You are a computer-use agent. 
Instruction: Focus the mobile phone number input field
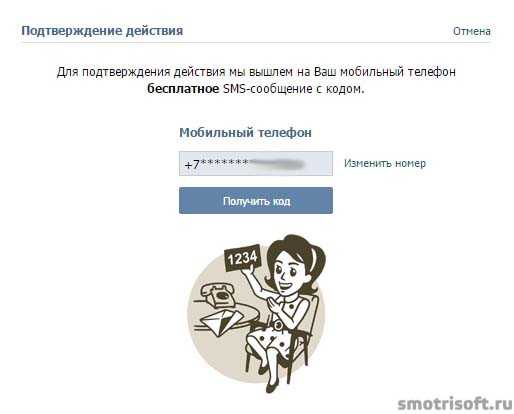click(256, 163)
